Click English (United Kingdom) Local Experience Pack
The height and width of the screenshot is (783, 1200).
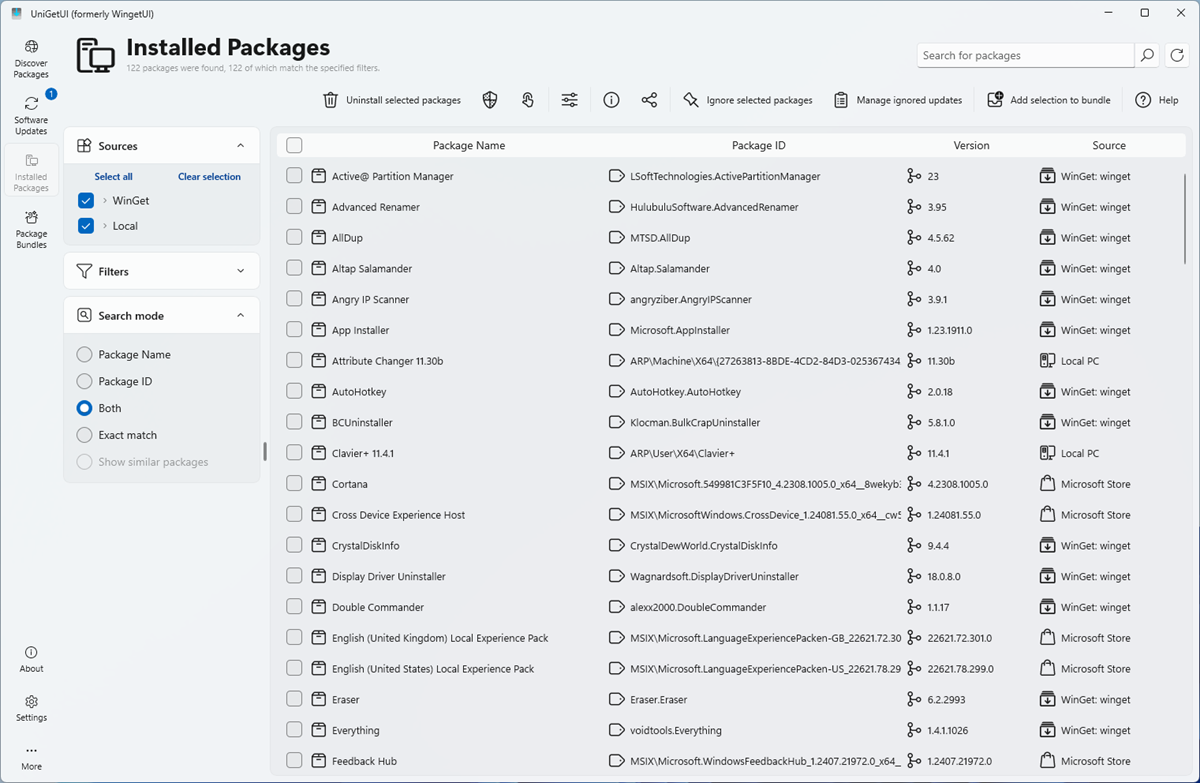440,638
